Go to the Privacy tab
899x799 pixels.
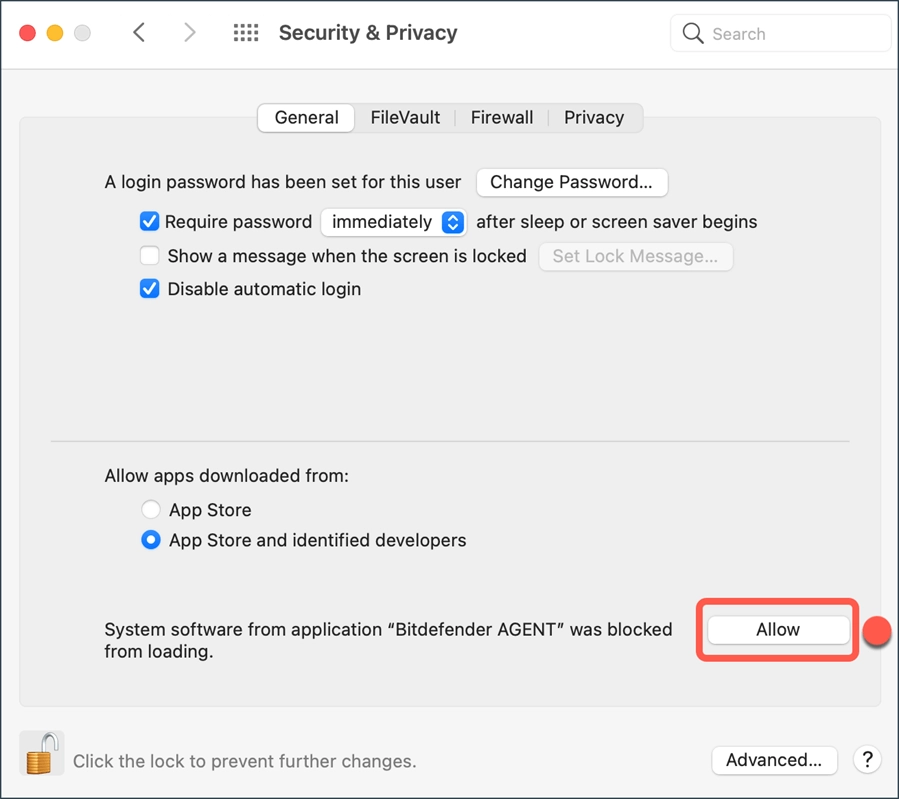(594, 117)
